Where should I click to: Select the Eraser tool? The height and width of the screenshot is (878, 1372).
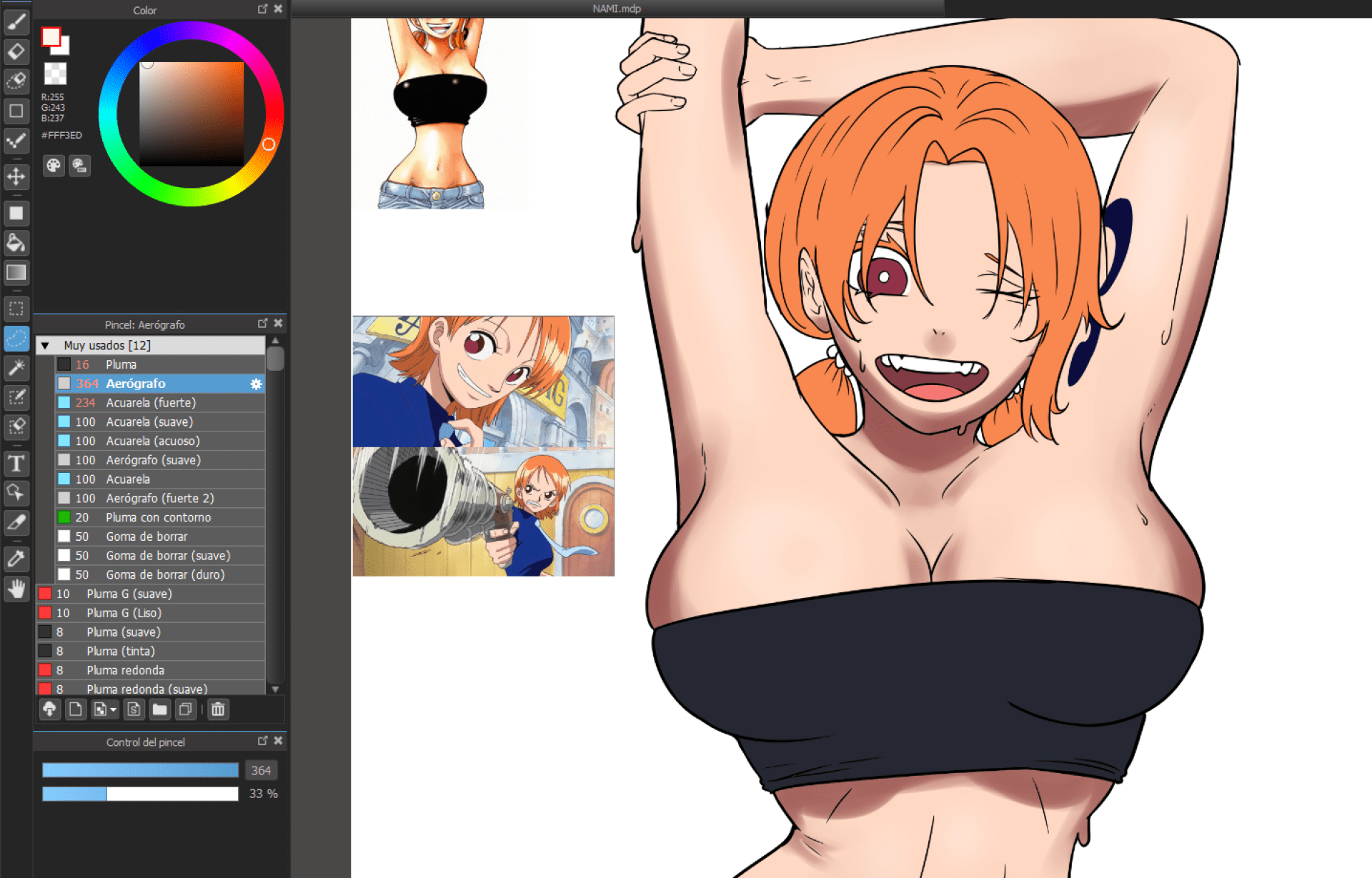(16, 51)
